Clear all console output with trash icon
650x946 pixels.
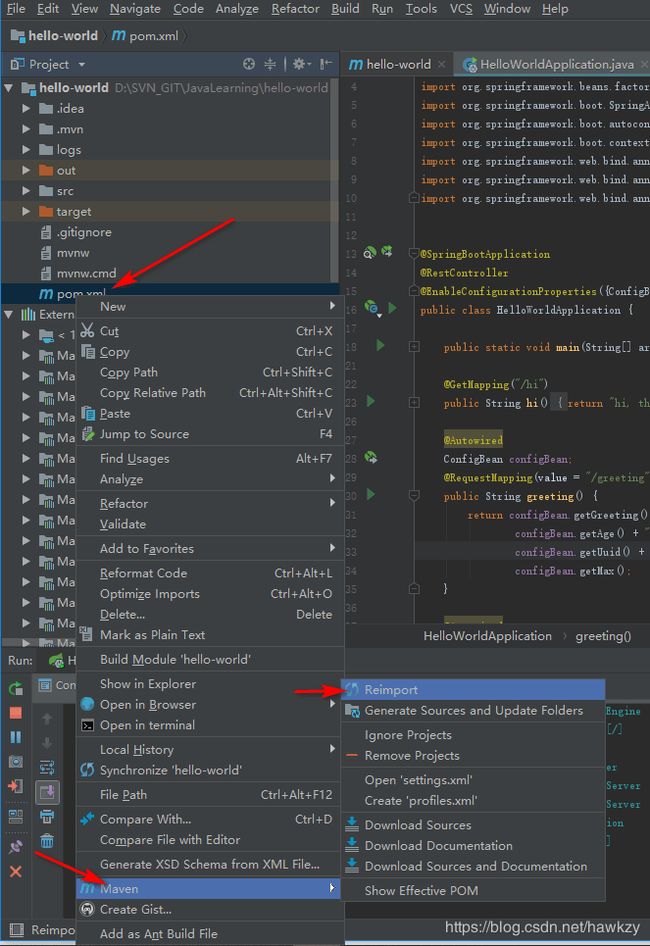pyautogui.click(x=47, y=840)
